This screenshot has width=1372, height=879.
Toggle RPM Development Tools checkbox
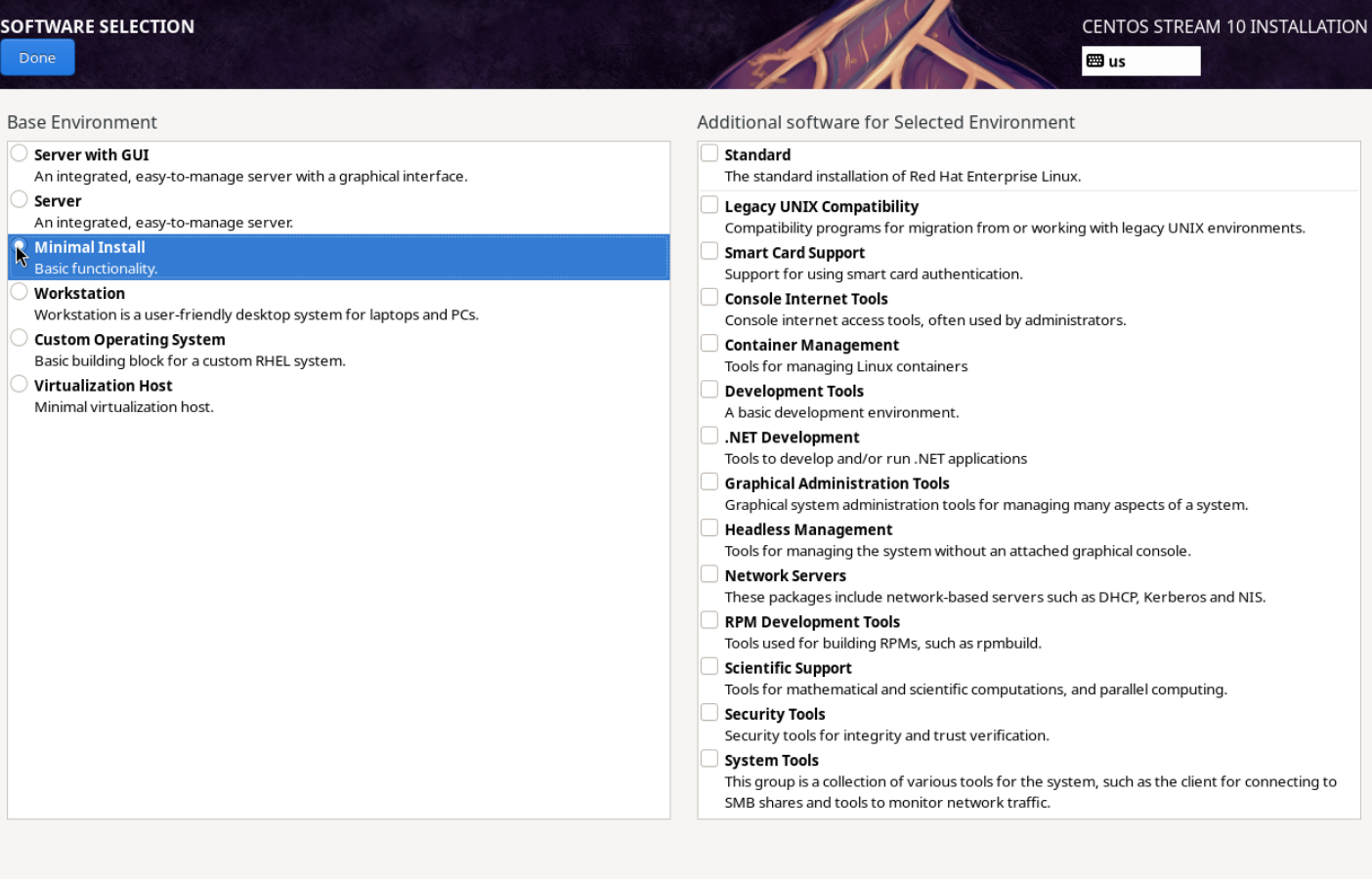709,620
